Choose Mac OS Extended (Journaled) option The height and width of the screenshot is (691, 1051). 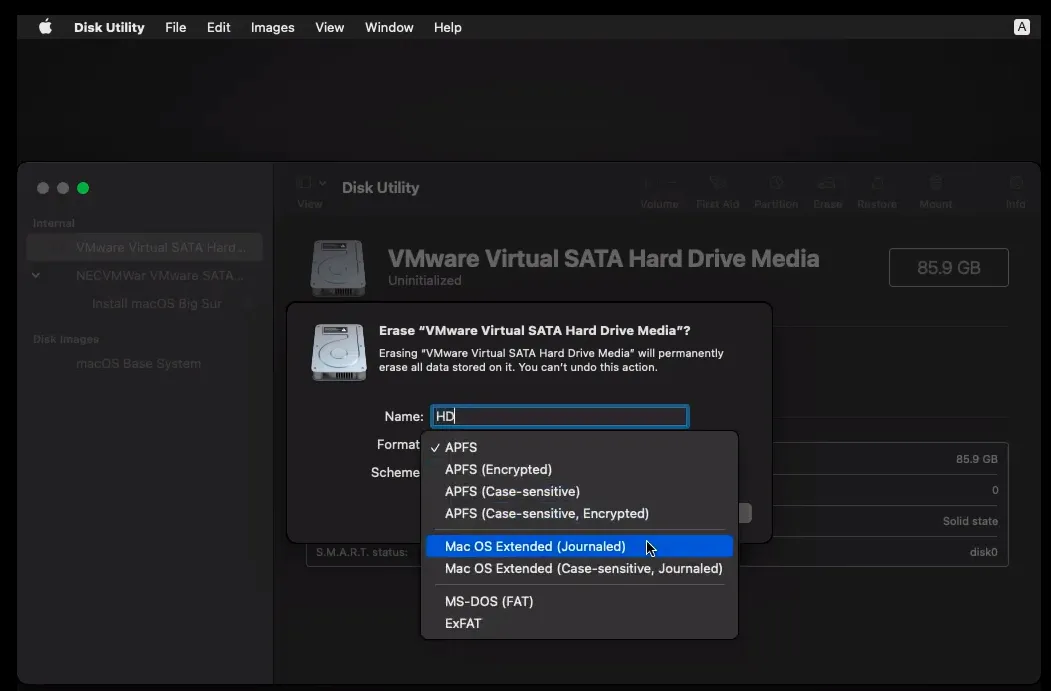pyautogui.click(x=579, y=546)
